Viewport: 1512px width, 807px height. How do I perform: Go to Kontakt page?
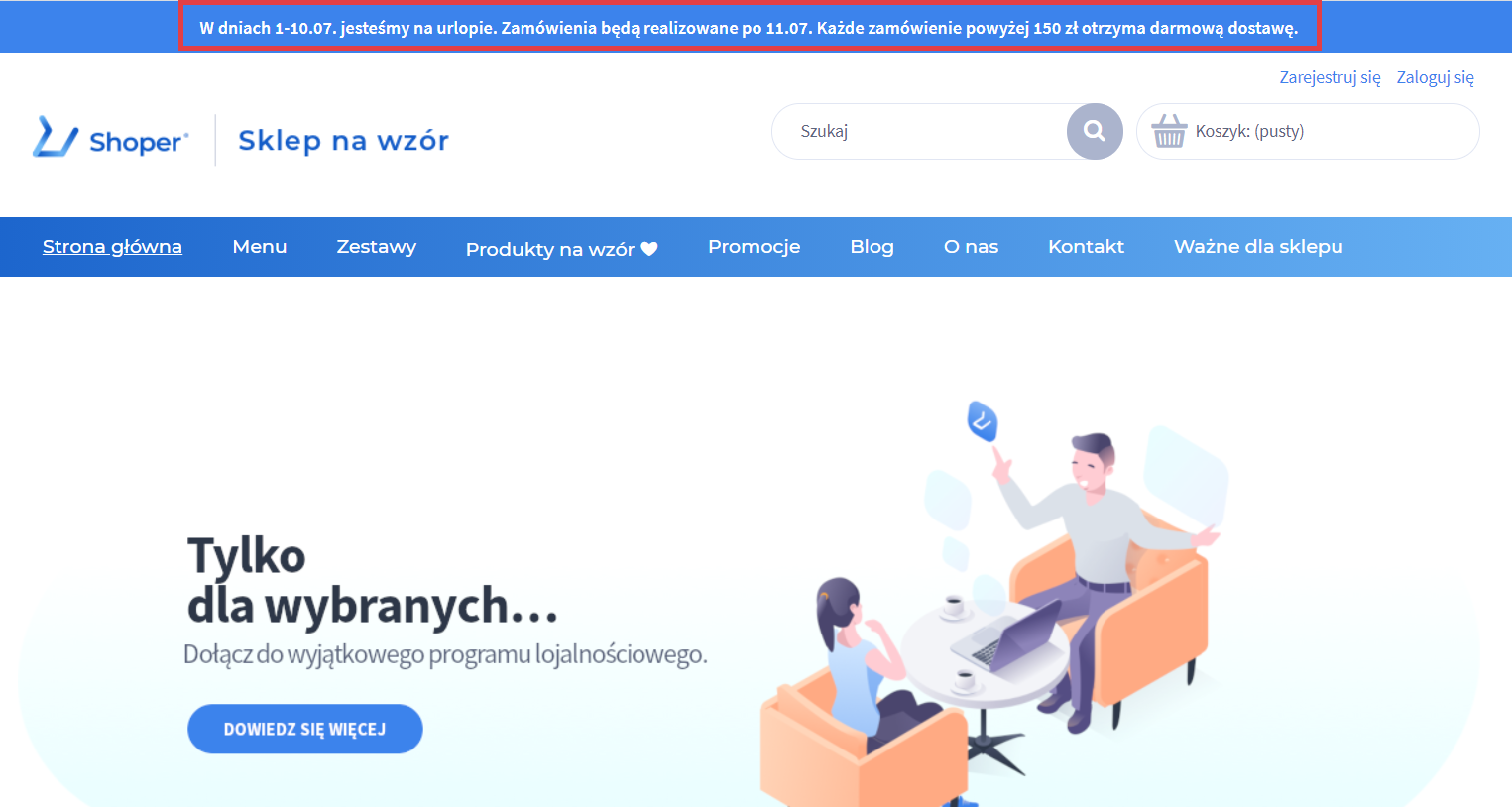pos(1087,246)
